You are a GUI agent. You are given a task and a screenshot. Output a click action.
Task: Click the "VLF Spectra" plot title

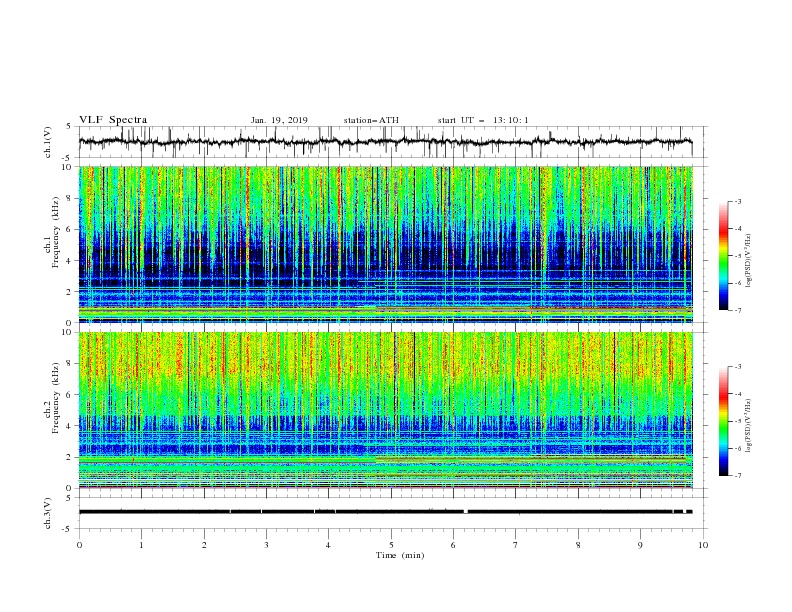click(x=113, y=120)
